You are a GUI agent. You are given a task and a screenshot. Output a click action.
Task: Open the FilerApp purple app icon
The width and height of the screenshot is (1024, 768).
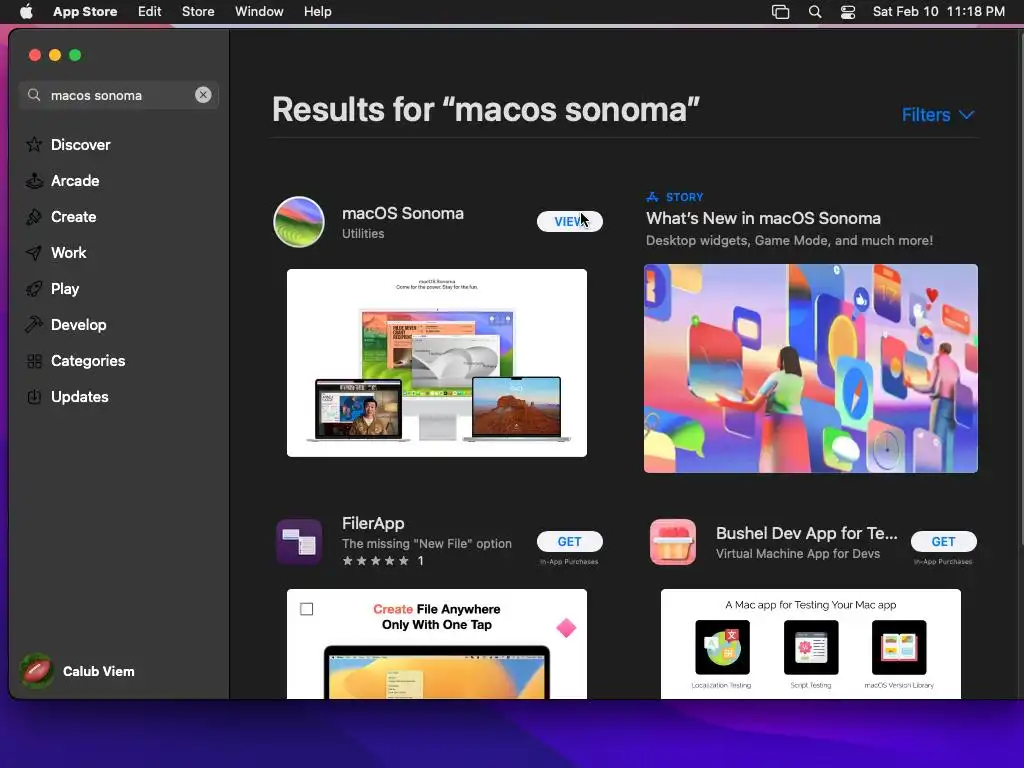(x=299, y=541)
